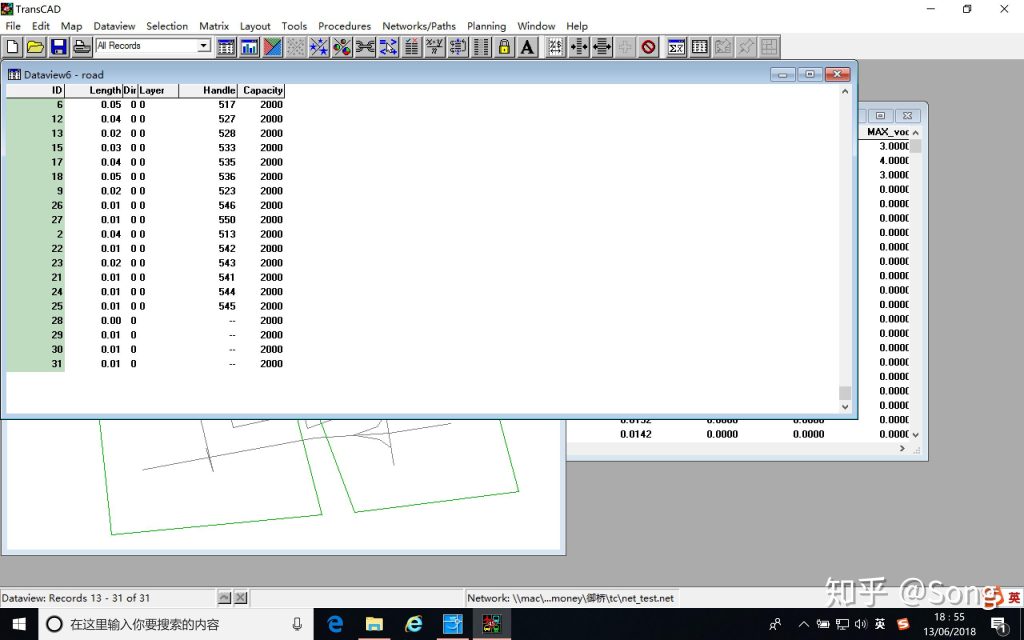Screen dimensions: 1024x640
Task: Open the Planning menu
Action: (487, 26)
